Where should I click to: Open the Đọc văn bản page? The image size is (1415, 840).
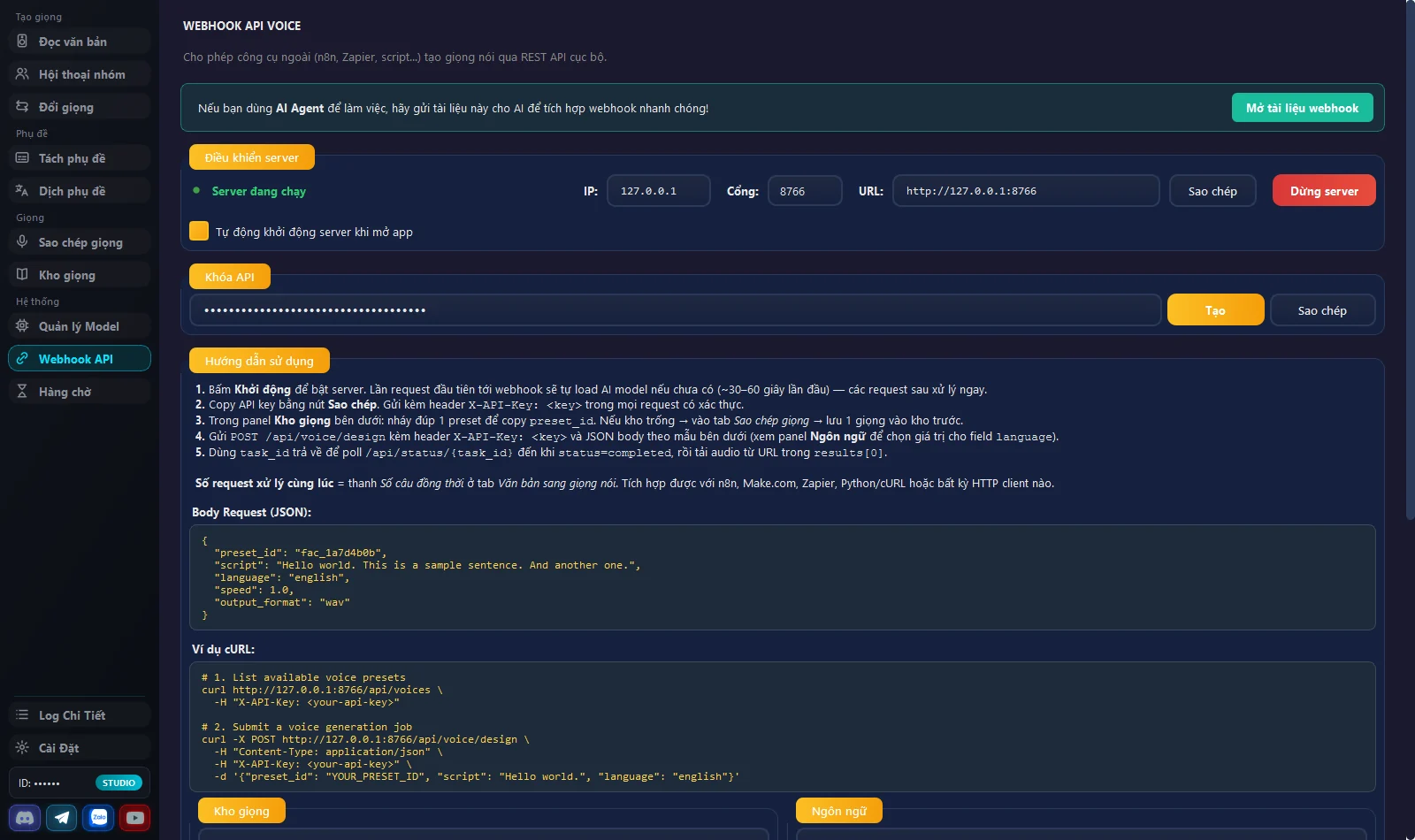click(x=80, y=42)
